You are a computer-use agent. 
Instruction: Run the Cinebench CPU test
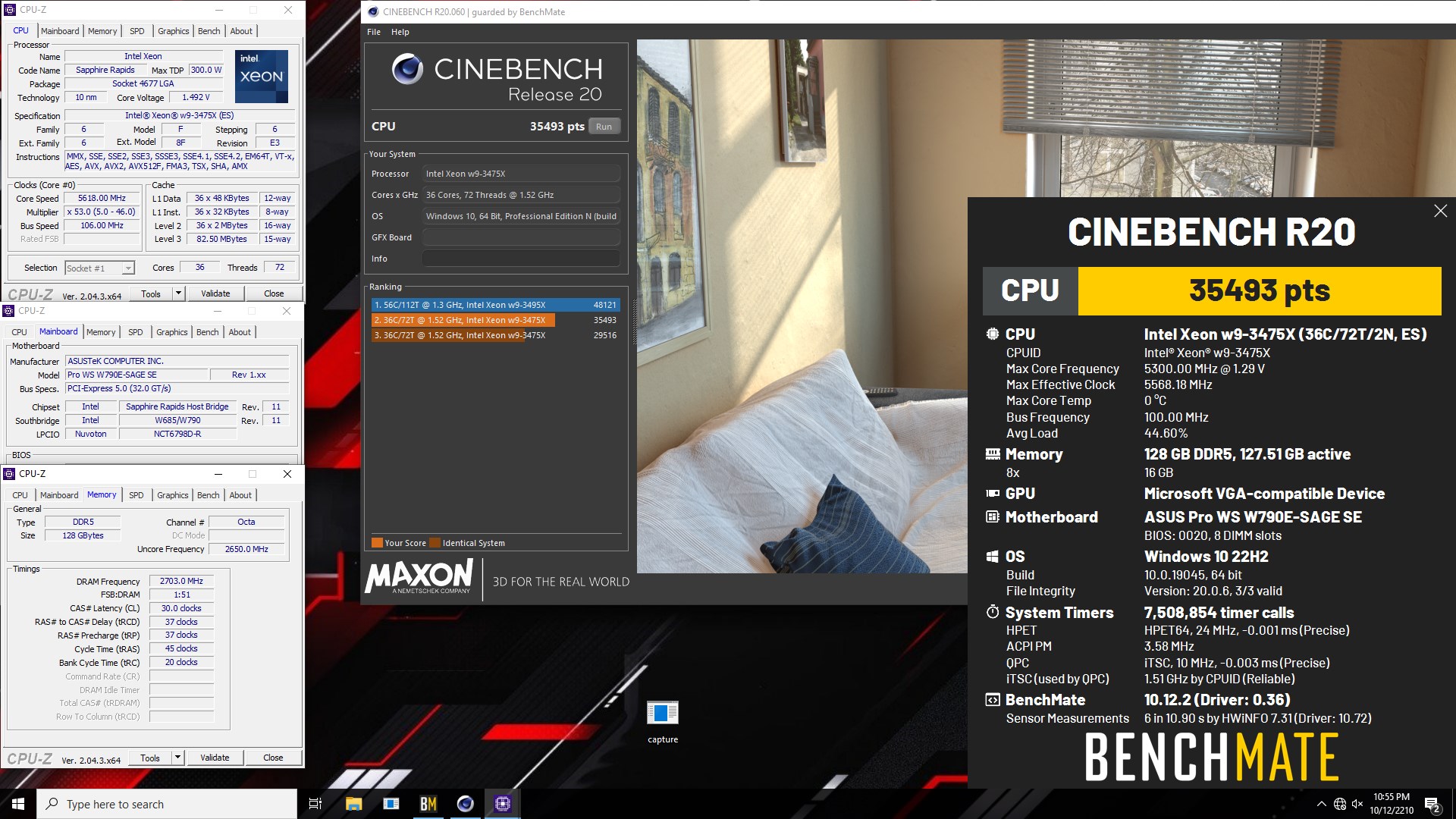coord(604,127)
